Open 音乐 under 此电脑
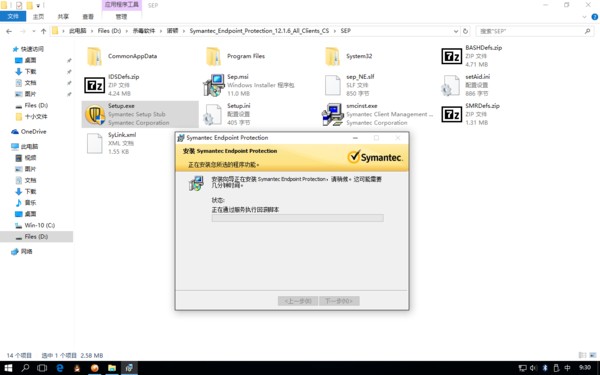Screen dimensions: 600x375 [x=30, y=202]
